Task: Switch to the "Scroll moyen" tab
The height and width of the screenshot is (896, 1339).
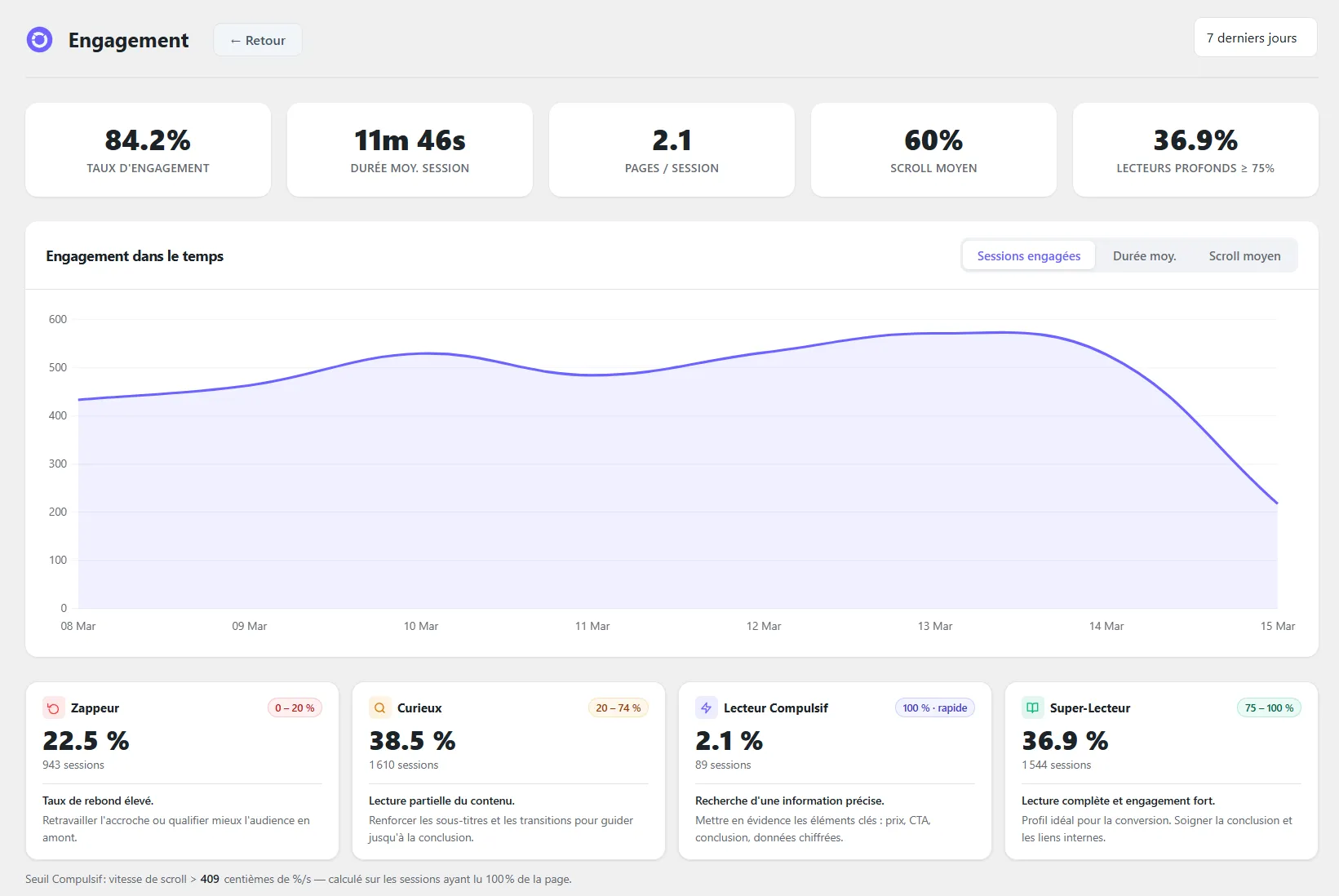Action: (1244, 255)
